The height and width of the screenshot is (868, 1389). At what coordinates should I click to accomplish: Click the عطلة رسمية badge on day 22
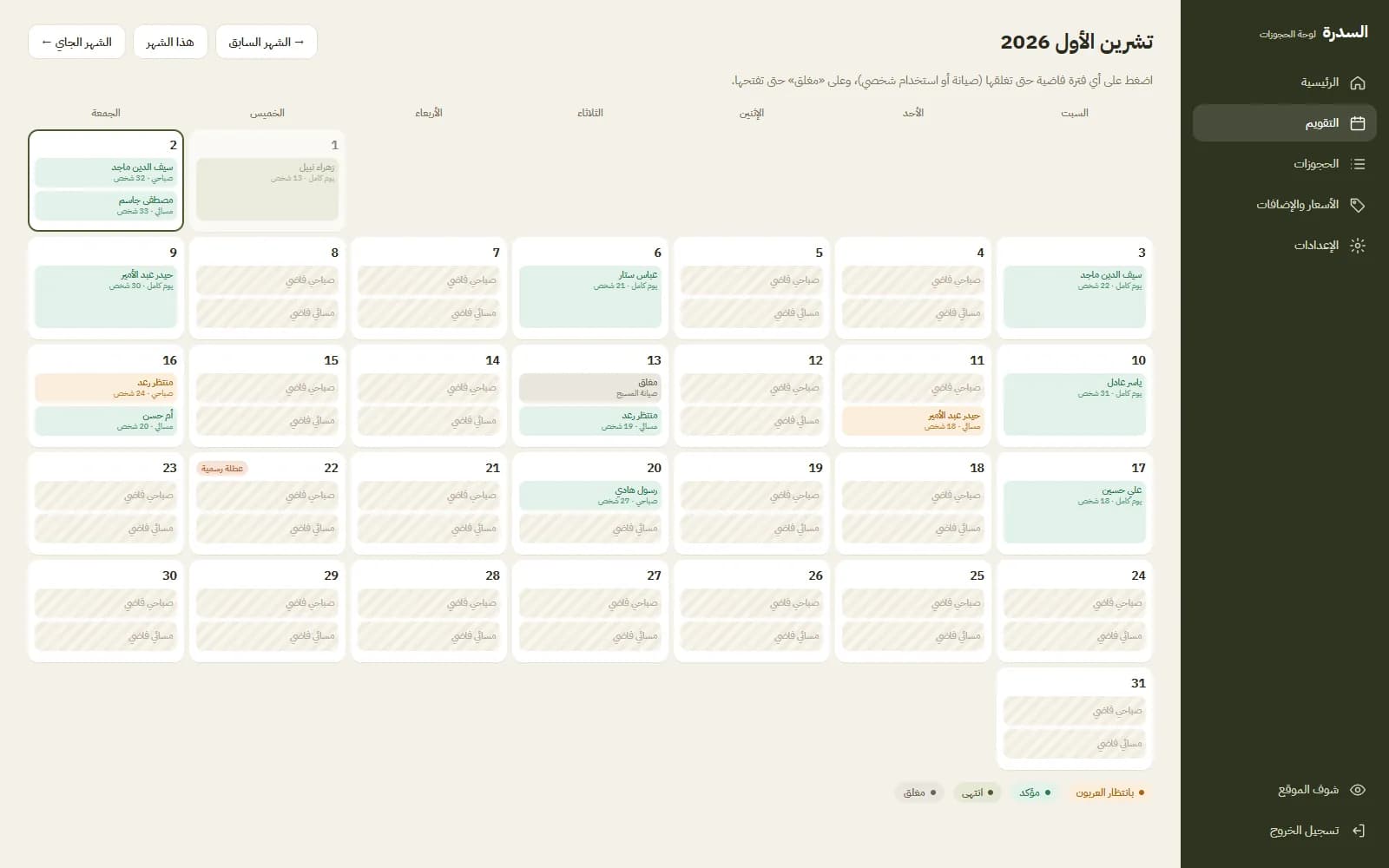pos(222,468)
